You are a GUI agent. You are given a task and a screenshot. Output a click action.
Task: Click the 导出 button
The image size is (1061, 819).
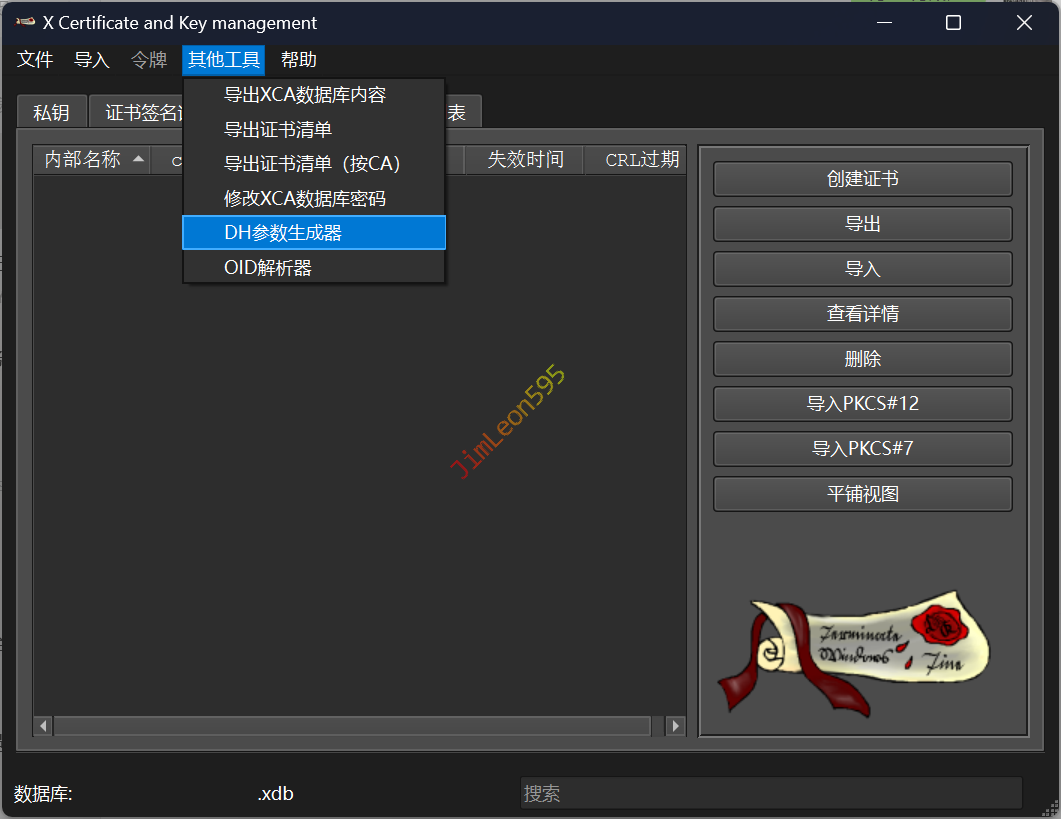862,224
